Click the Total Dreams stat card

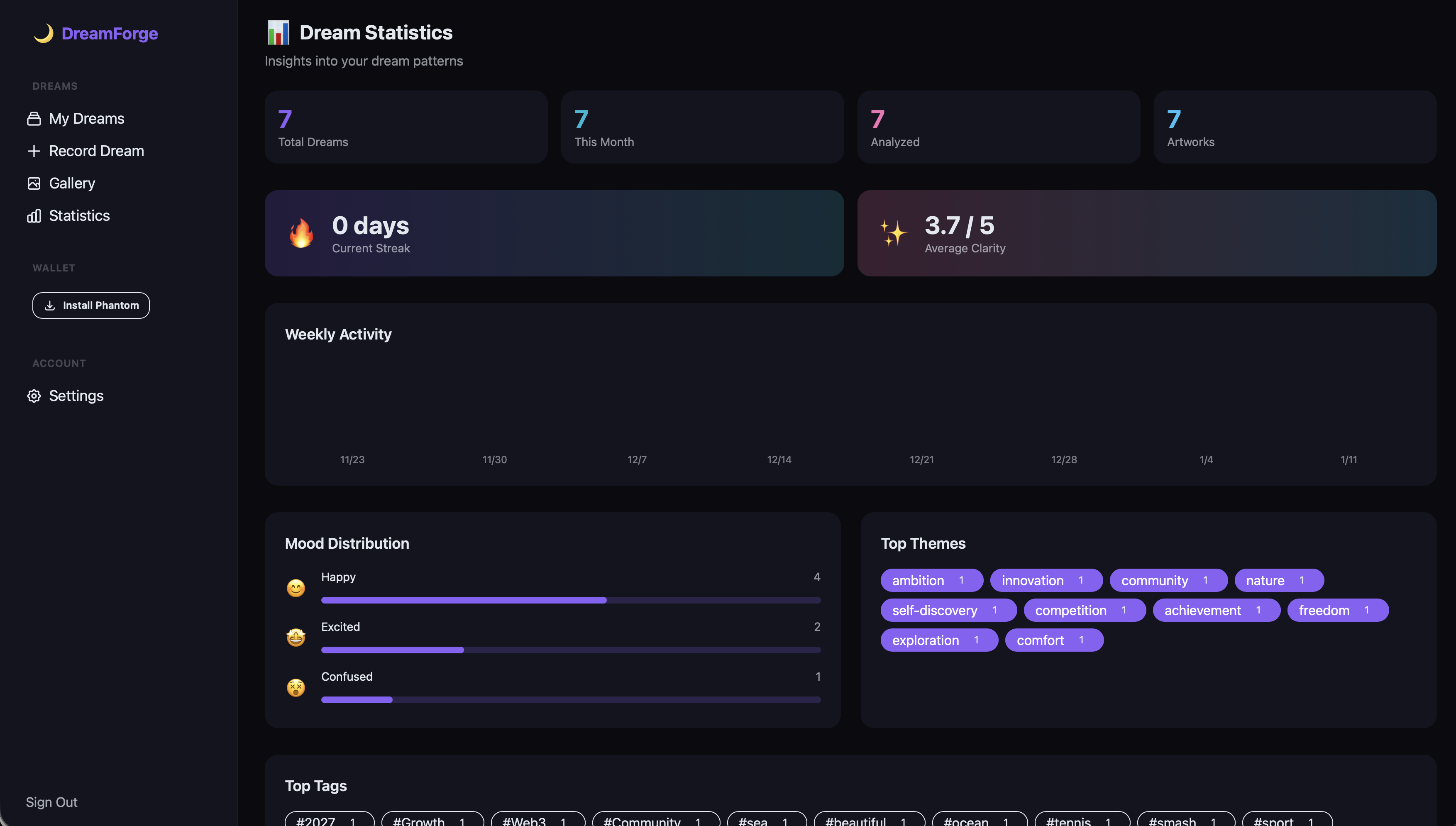tap(406, 127)
